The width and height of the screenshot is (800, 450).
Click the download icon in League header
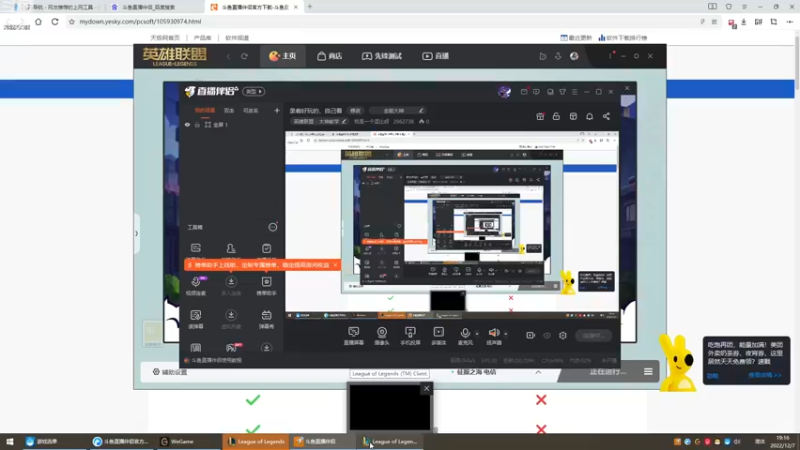(558, 56)
